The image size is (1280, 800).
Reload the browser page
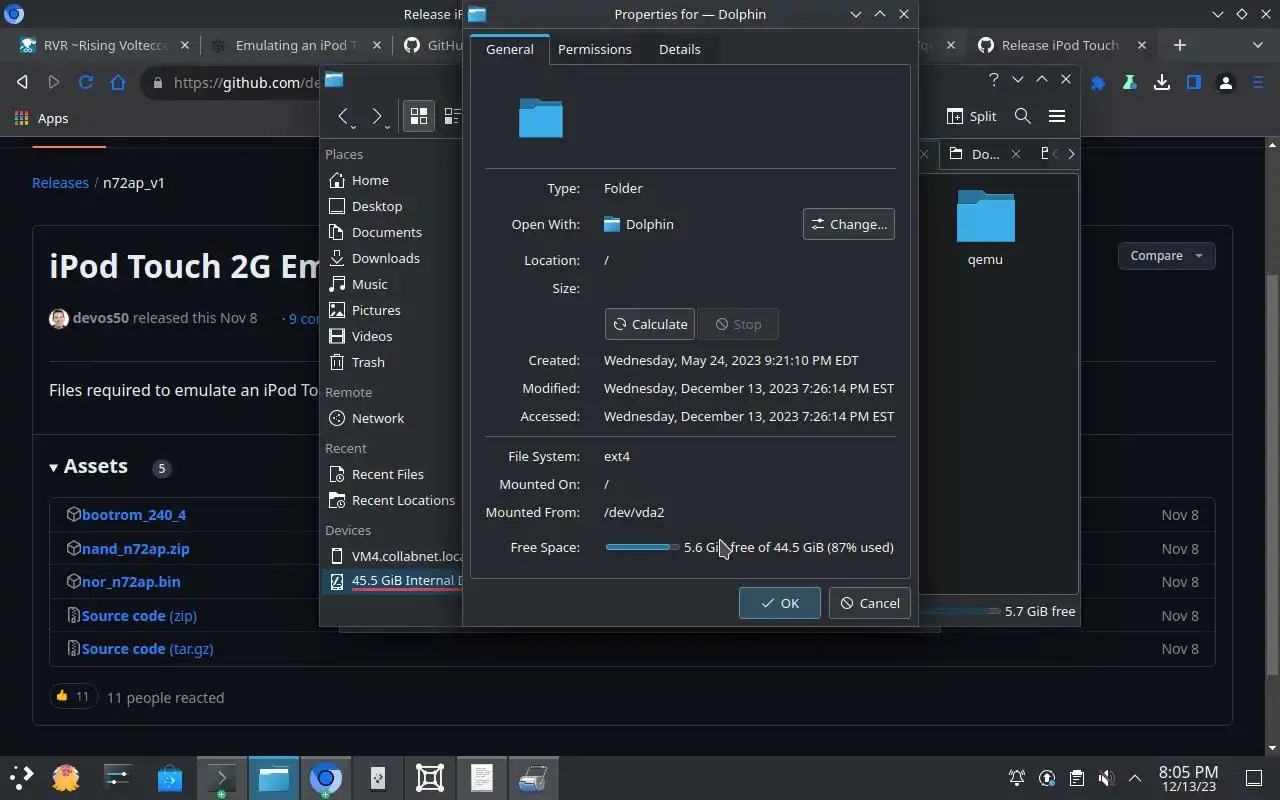(86, 83)
